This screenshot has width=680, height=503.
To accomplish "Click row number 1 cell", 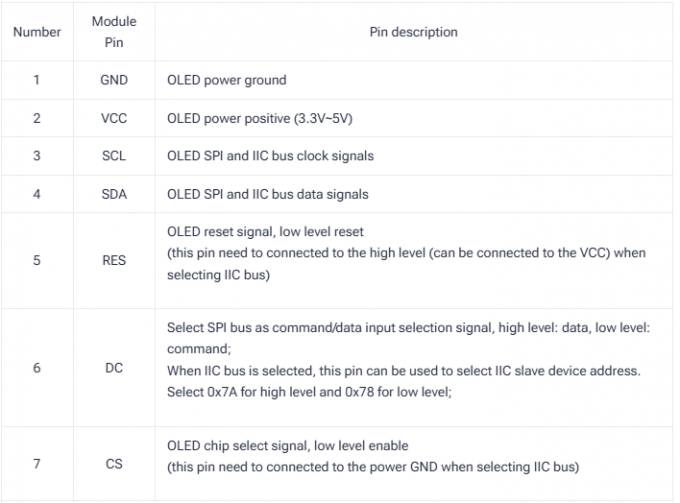I will [37, 80].
